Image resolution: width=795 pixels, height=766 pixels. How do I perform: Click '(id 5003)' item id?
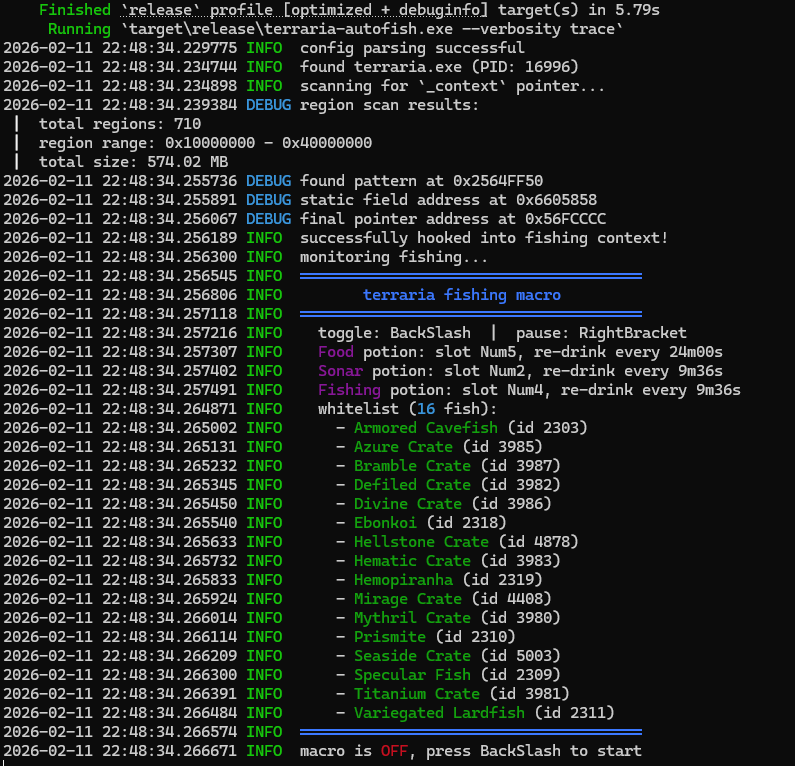(x=520, y=656)
